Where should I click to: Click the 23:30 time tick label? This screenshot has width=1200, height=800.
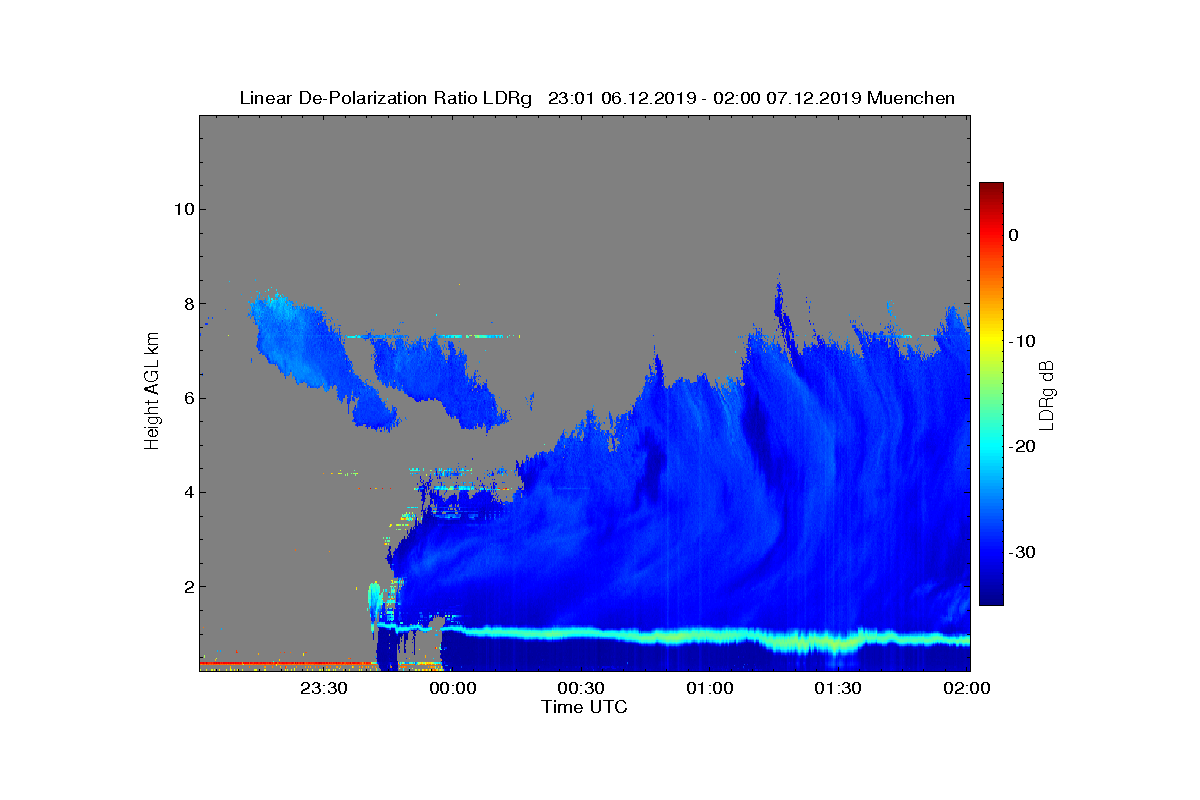tap(323, 688)
